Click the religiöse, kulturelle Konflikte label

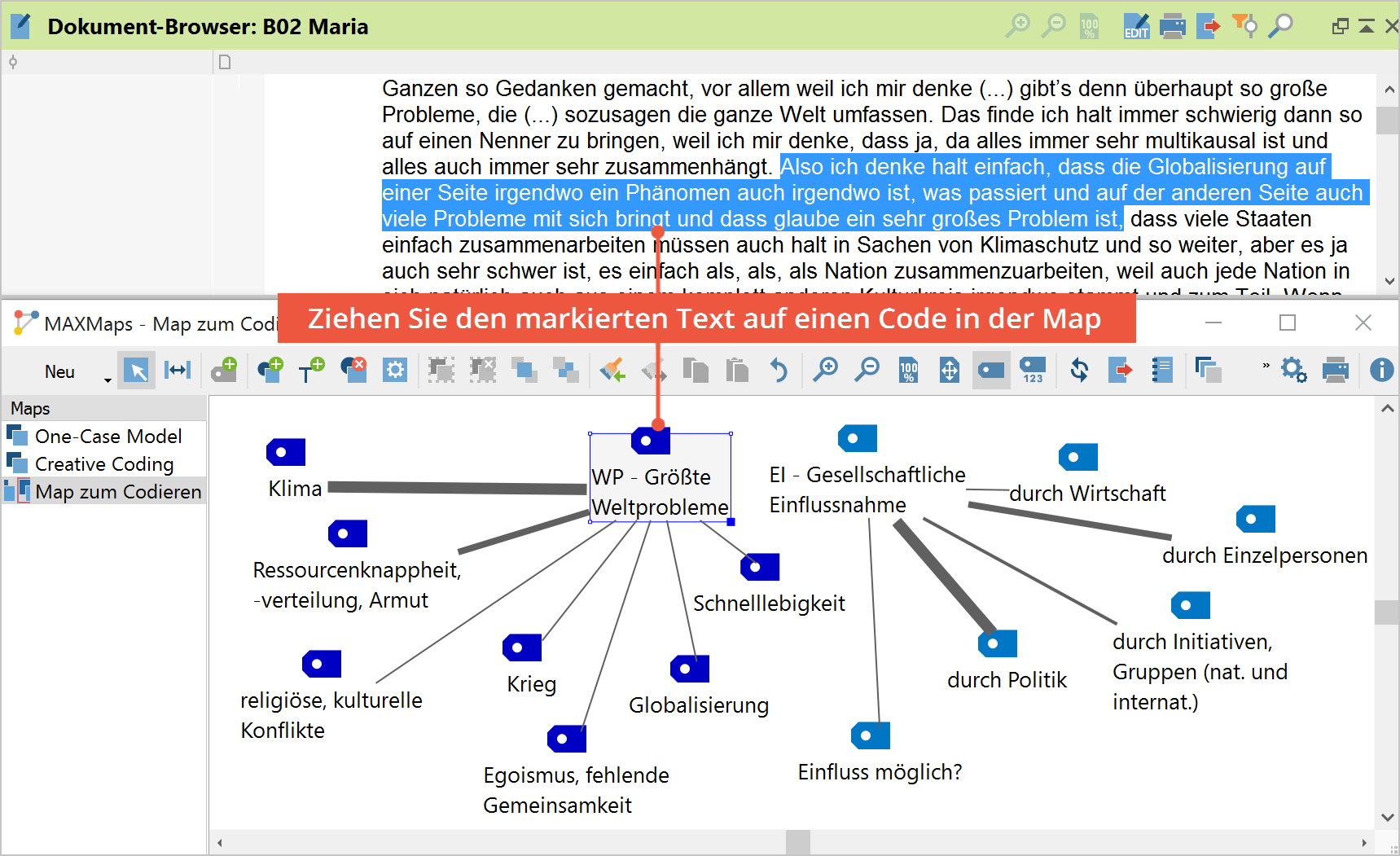tap(331, 715)
